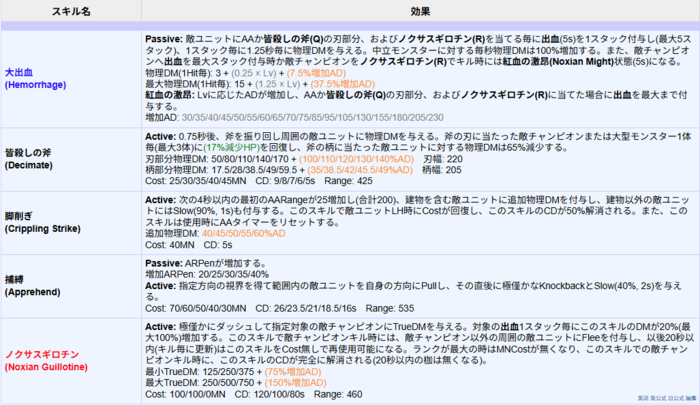Click the gray (0.25 × Lv) text
Viewport: 700px width, 405px height.
(254, 73)
